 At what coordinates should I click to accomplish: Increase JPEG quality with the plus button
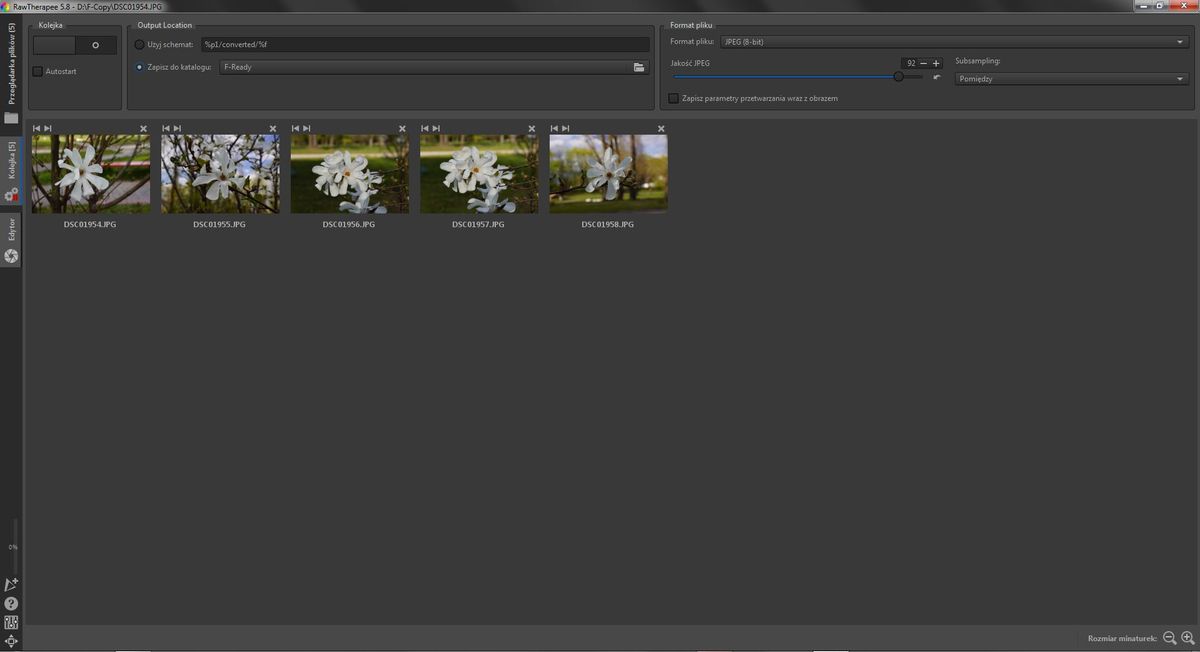tap(936, 63)
